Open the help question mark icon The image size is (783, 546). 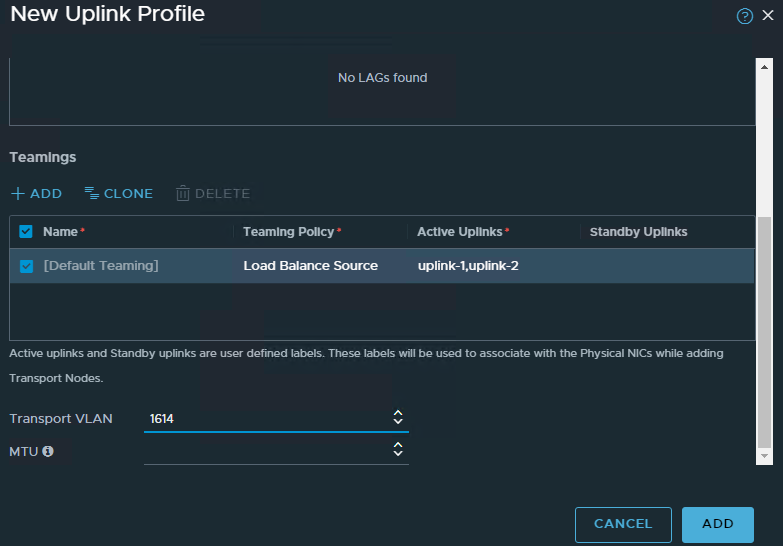tap(745, 16)
